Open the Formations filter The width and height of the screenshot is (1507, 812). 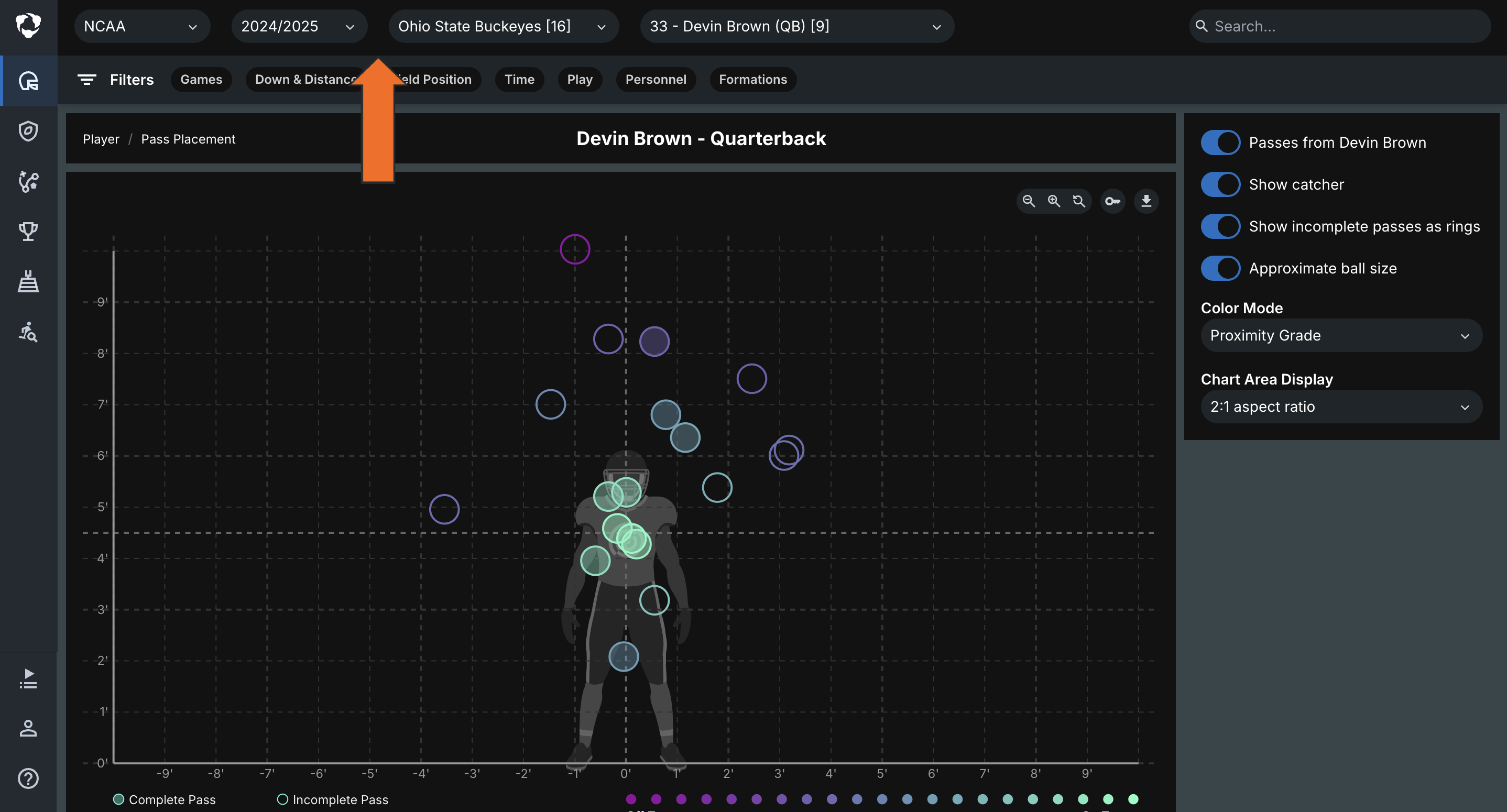point(753,80)
